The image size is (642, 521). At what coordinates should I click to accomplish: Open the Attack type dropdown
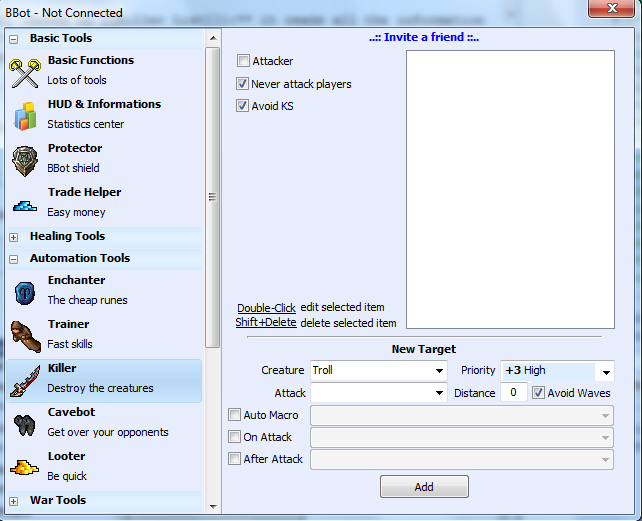(379, 392)
